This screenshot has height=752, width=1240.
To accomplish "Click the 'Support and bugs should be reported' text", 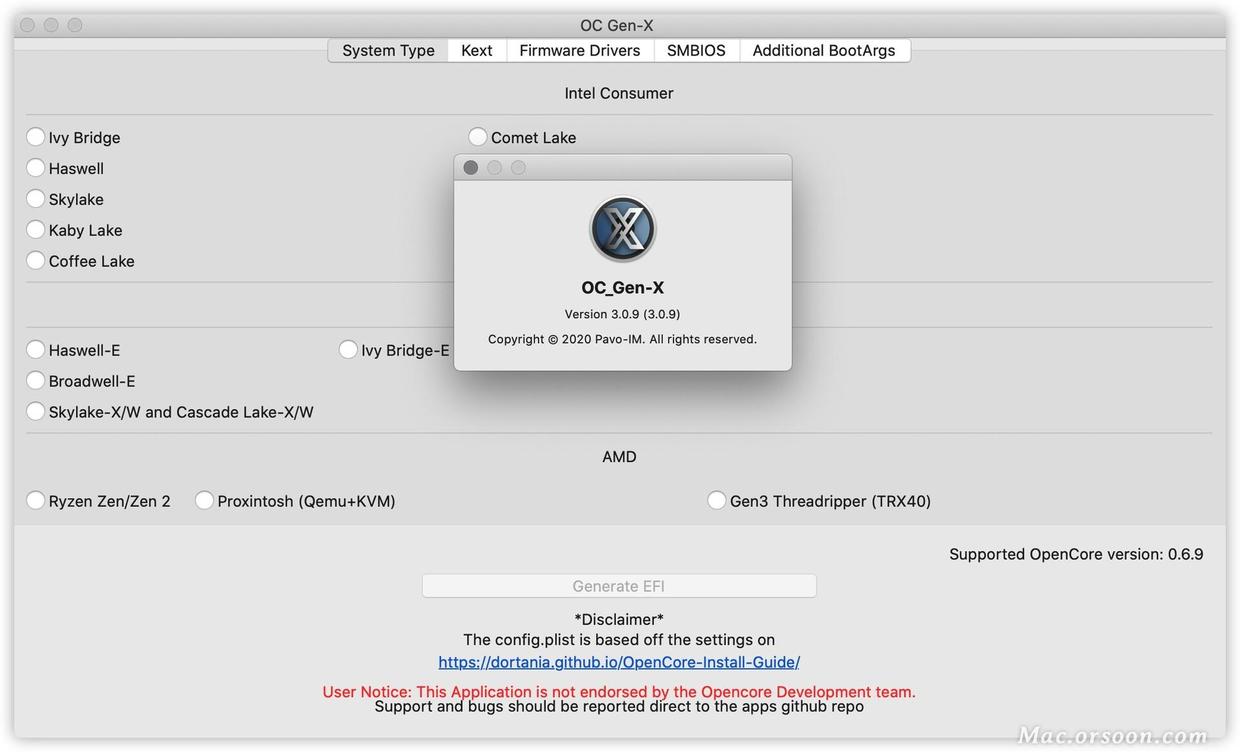I will point(619,706).
